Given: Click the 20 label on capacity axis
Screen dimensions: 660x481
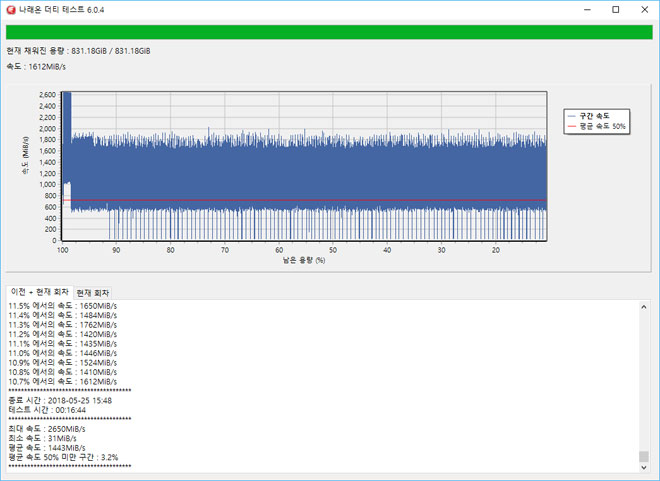Looking at the screenshot, I should tap(496, 250).
